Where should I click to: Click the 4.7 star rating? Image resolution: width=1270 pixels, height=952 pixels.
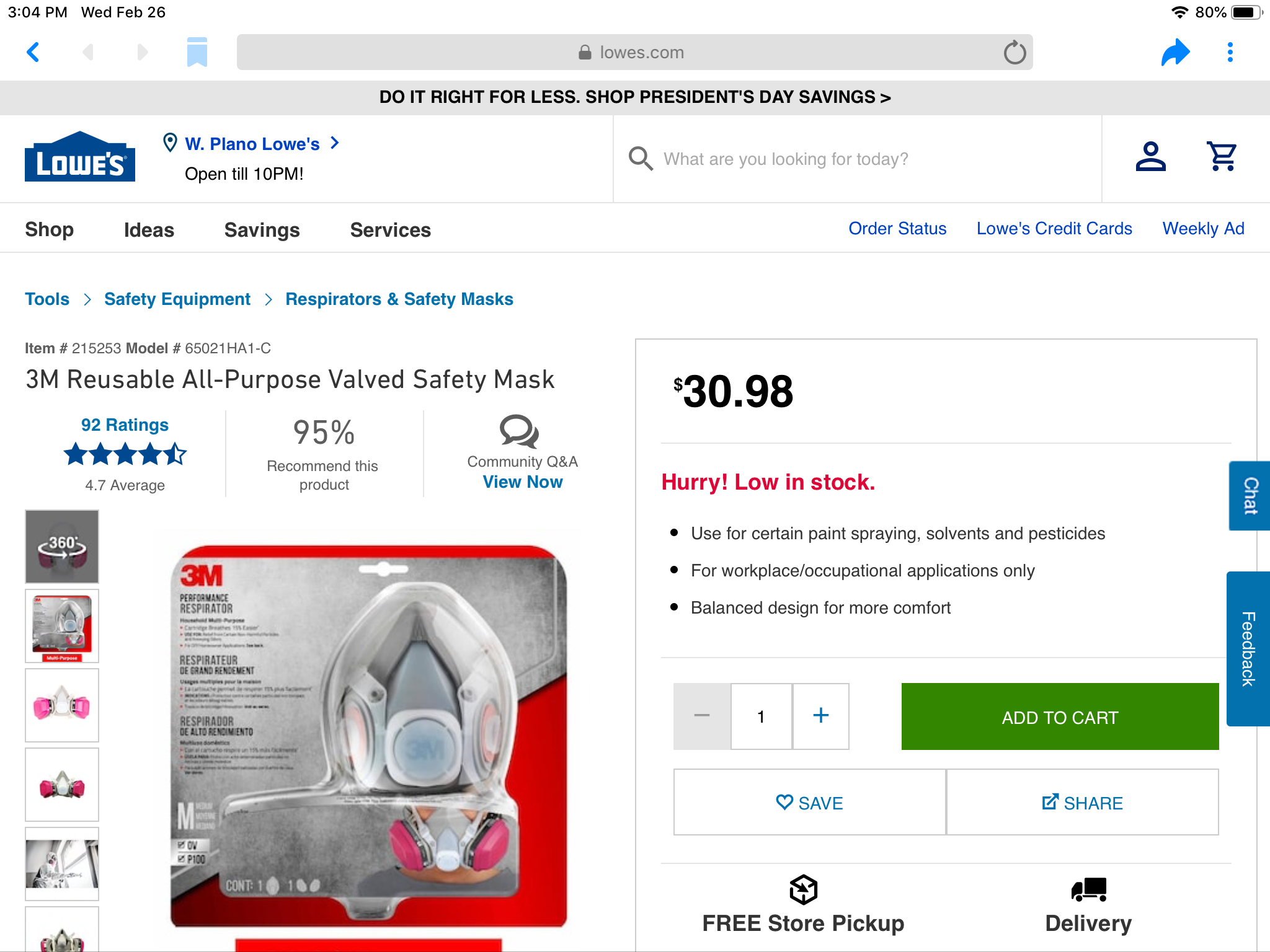point(125,454)
